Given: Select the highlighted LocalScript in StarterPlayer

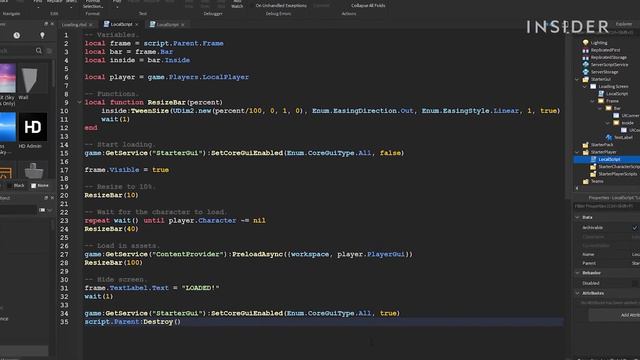Looking at the screenshot, I should point(607,159).
